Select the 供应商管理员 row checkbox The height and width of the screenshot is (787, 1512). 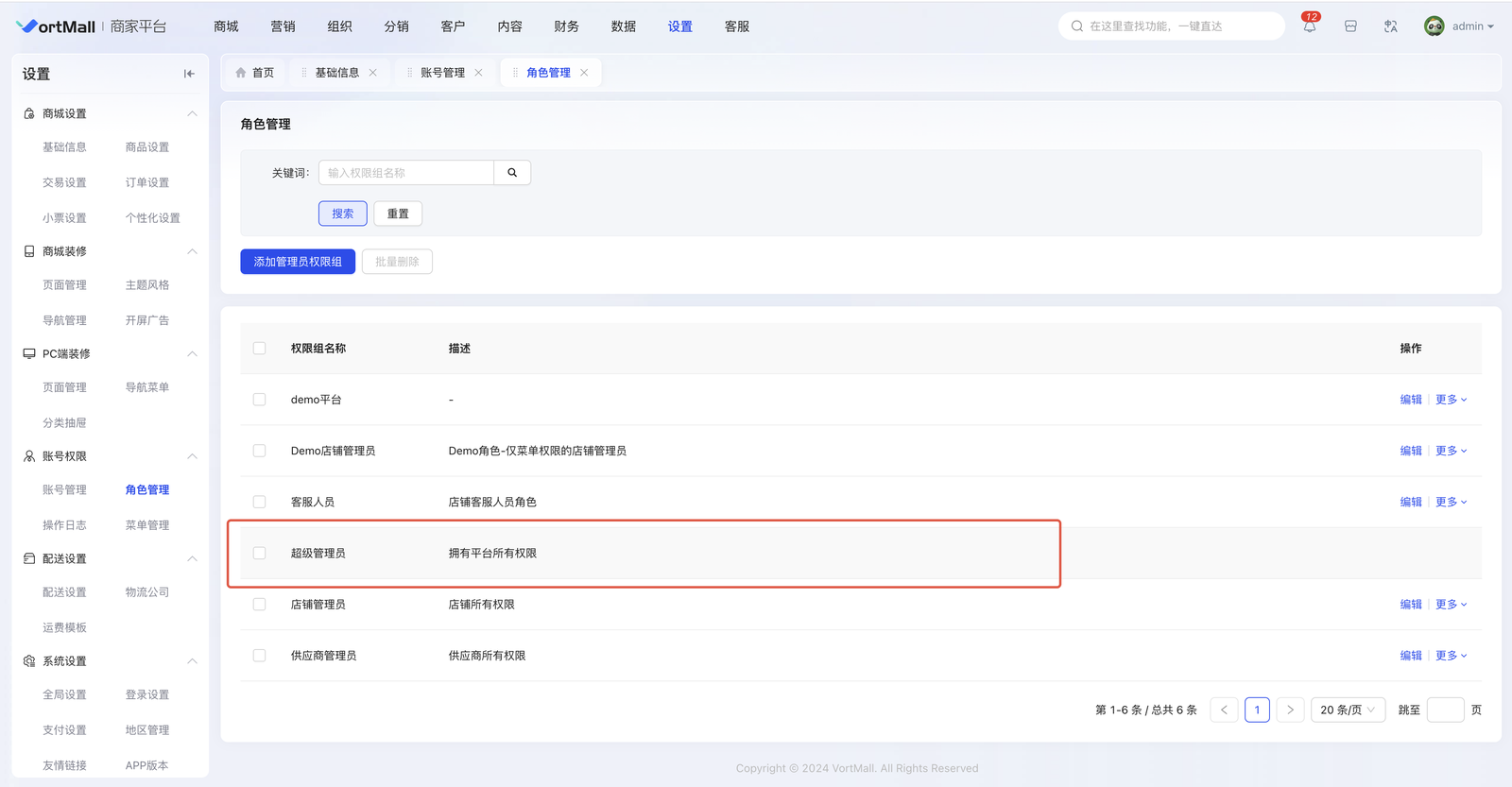259,656
